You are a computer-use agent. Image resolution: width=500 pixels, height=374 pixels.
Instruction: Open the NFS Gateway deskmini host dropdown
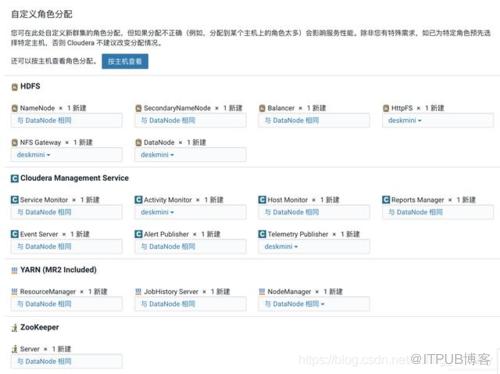(x=33, y=155)
